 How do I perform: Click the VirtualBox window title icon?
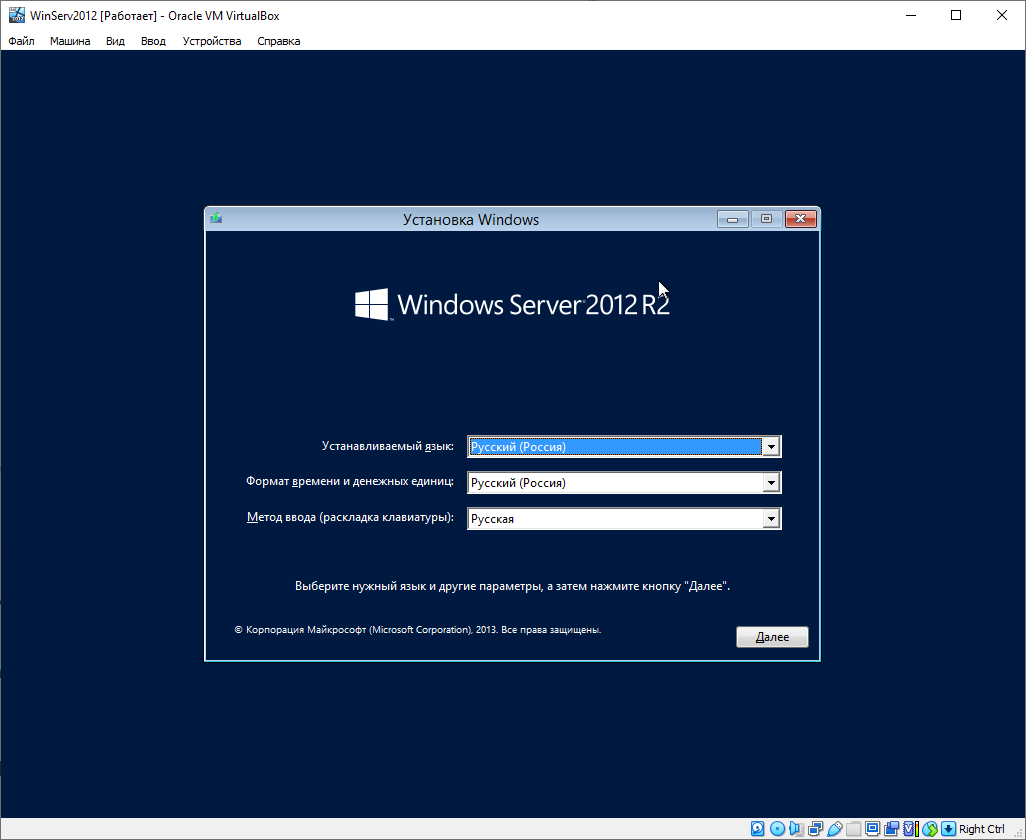click(x=16, y=14)
